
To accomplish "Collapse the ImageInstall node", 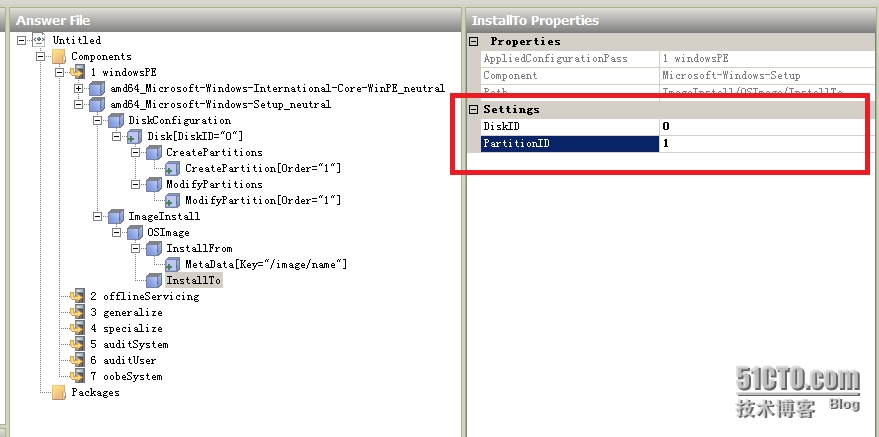I will (97, 216).
